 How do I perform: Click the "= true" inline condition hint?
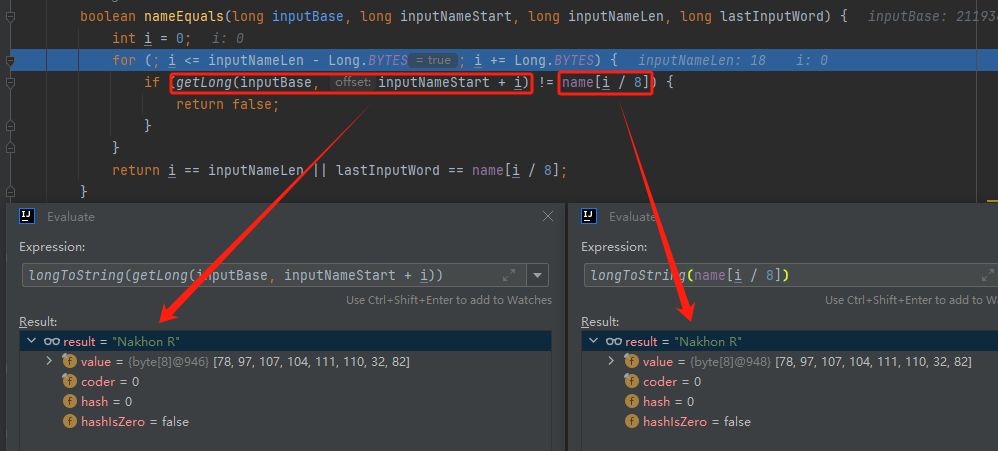(432, 60)
